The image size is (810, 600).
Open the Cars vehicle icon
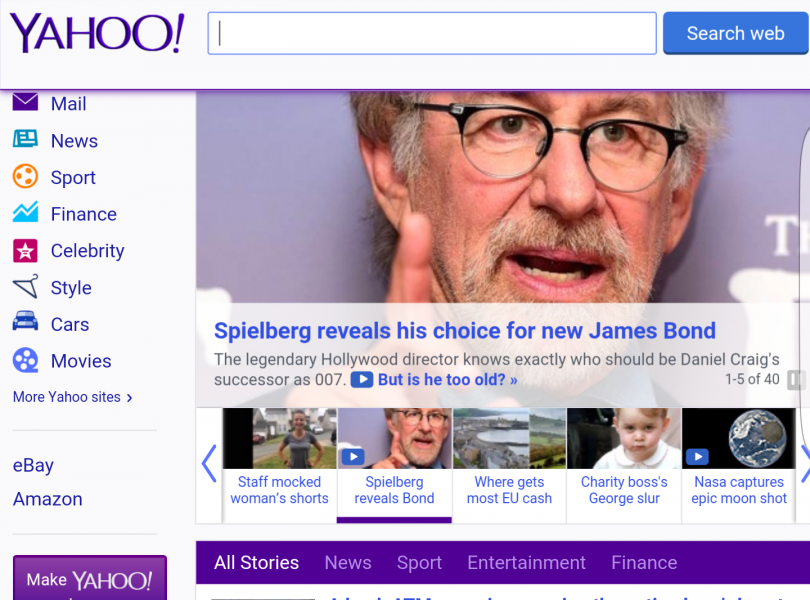(25, 323)
